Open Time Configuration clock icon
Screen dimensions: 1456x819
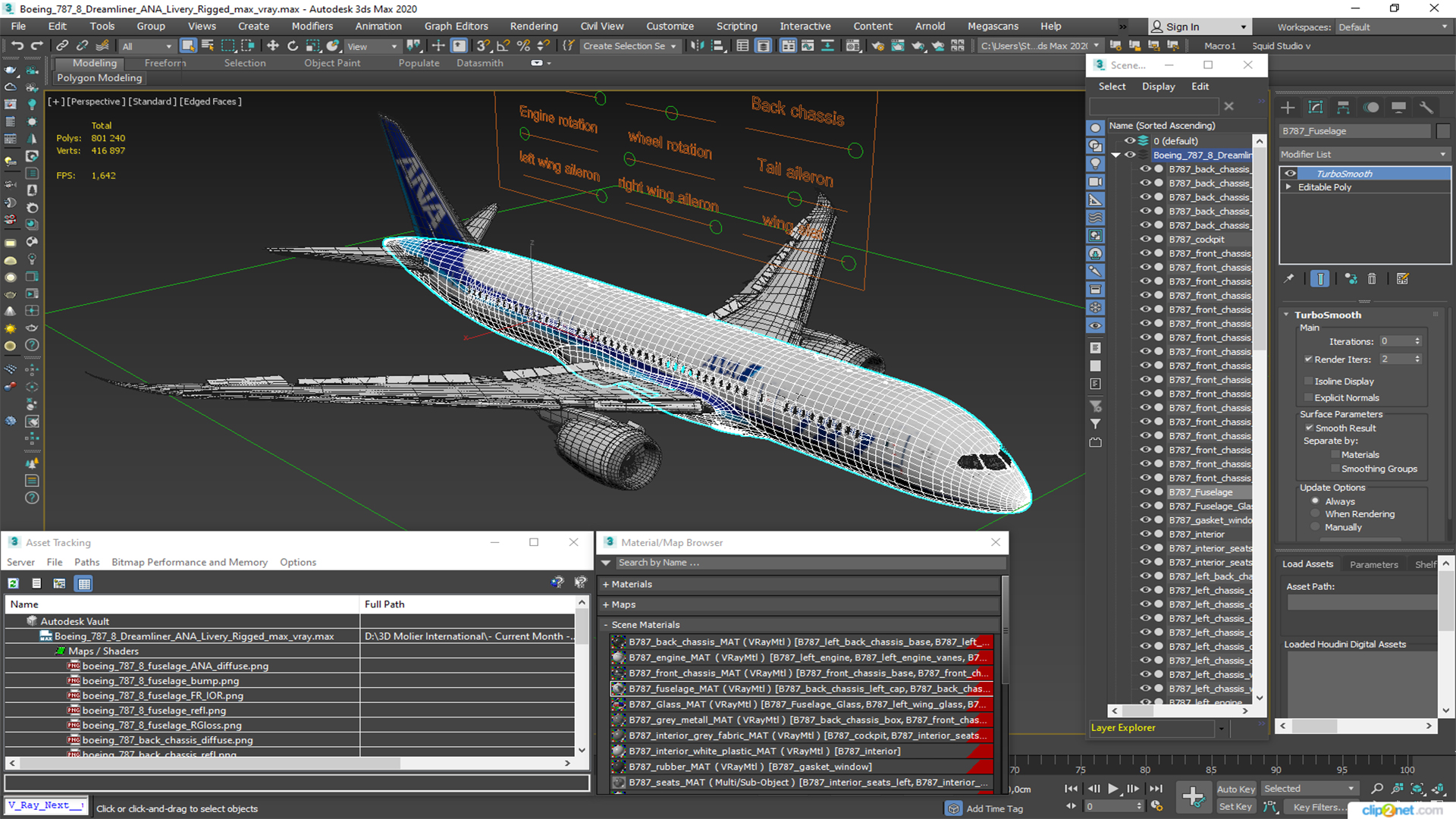point(1156,806)
